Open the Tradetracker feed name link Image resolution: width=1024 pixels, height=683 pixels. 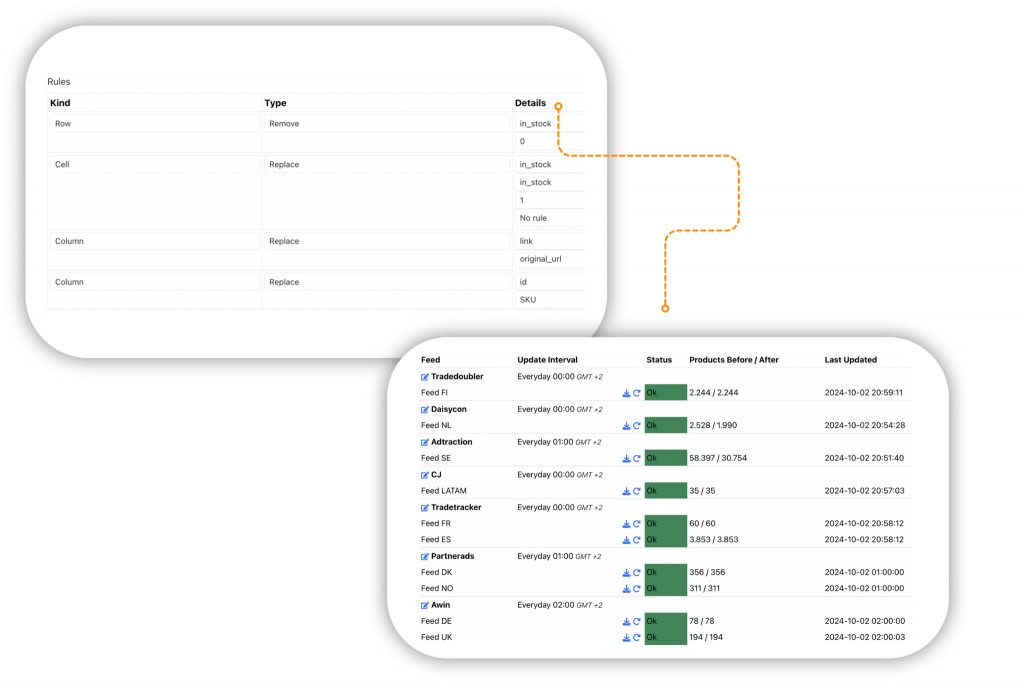pos(456,508)
